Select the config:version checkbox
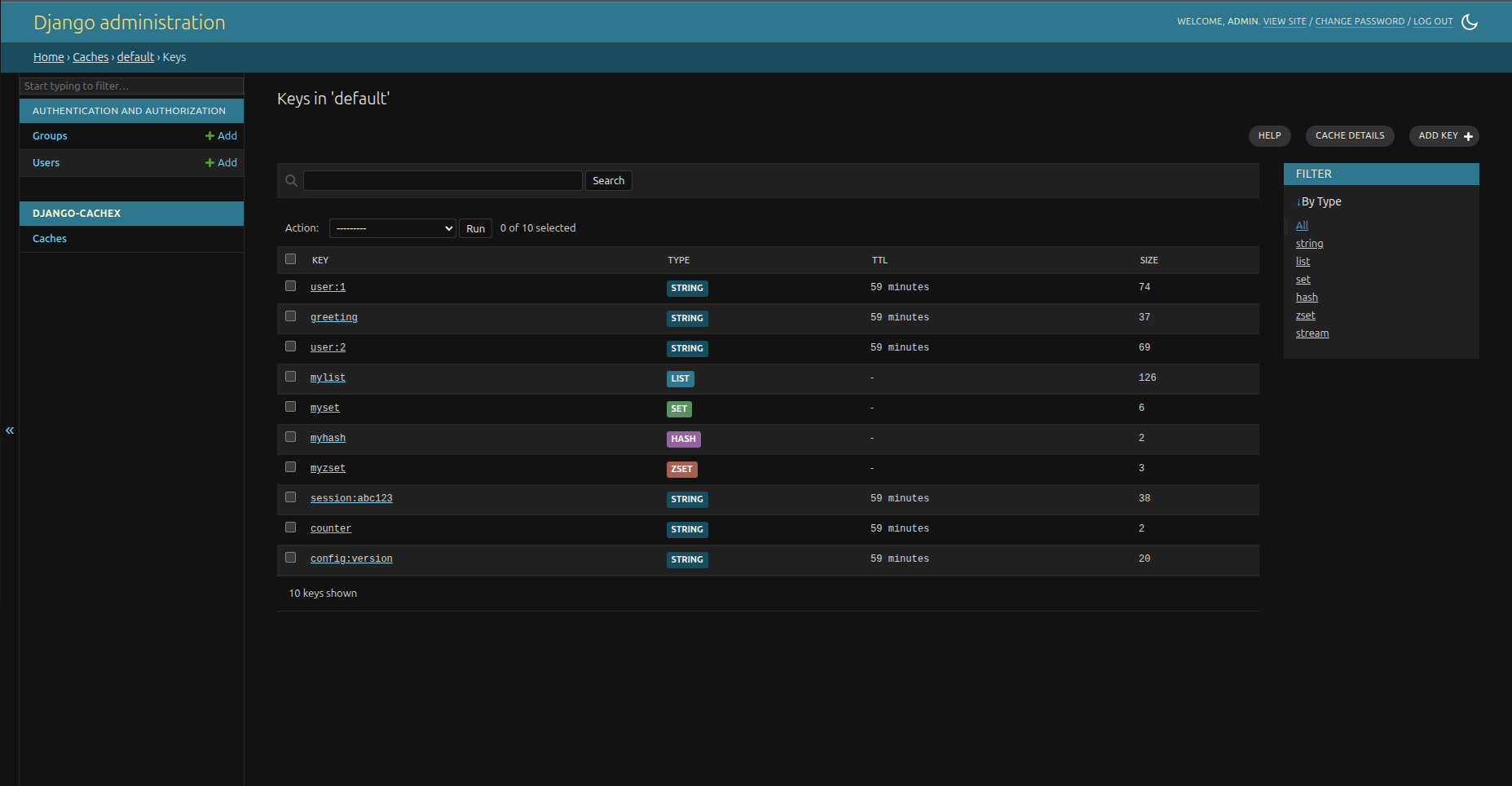The image size is (1512, 786). coord(290,558)
